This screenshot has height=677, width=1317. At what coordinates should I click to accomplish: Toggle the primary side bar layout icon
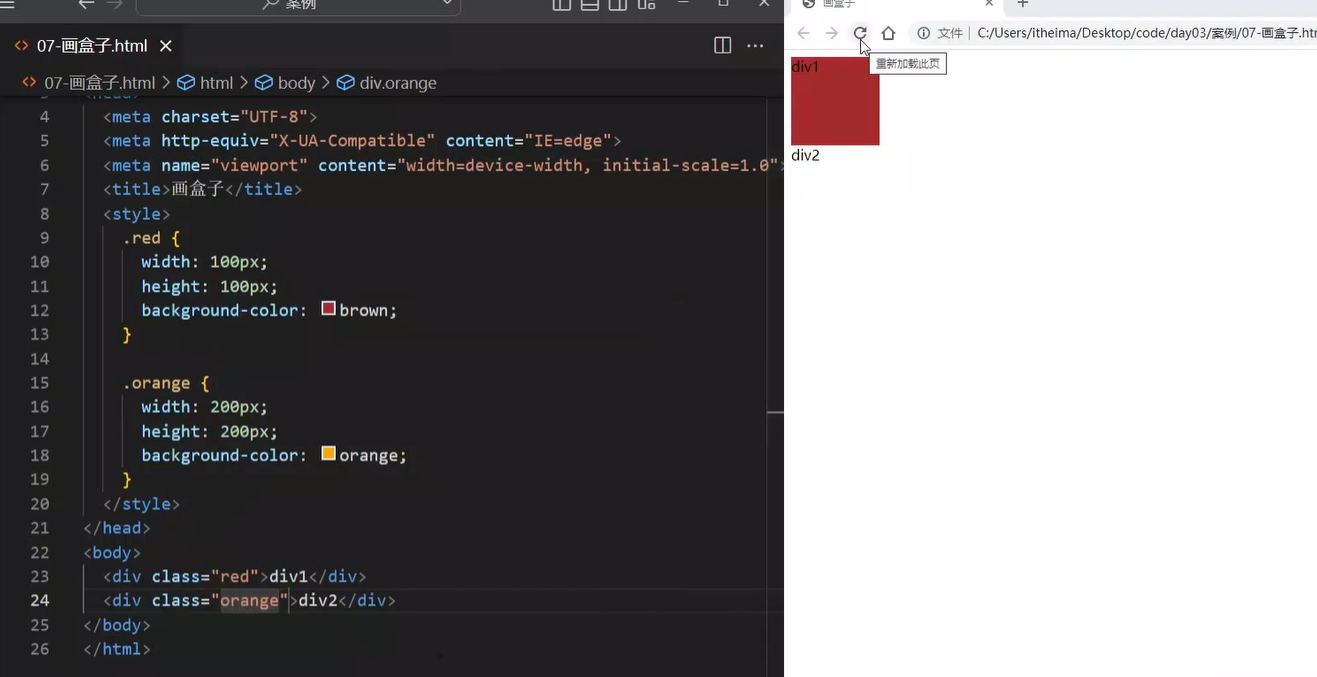[x=562, y=4]
